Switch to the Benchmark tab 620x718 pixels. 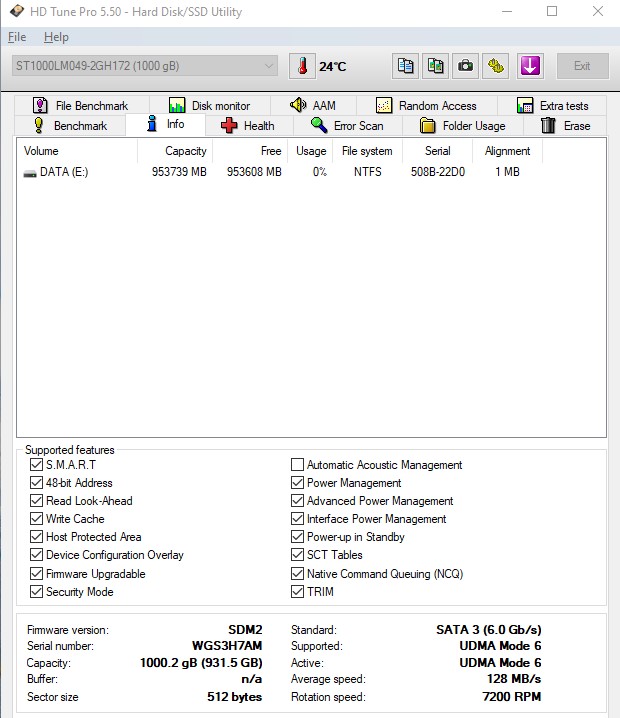tap(70, 125)
